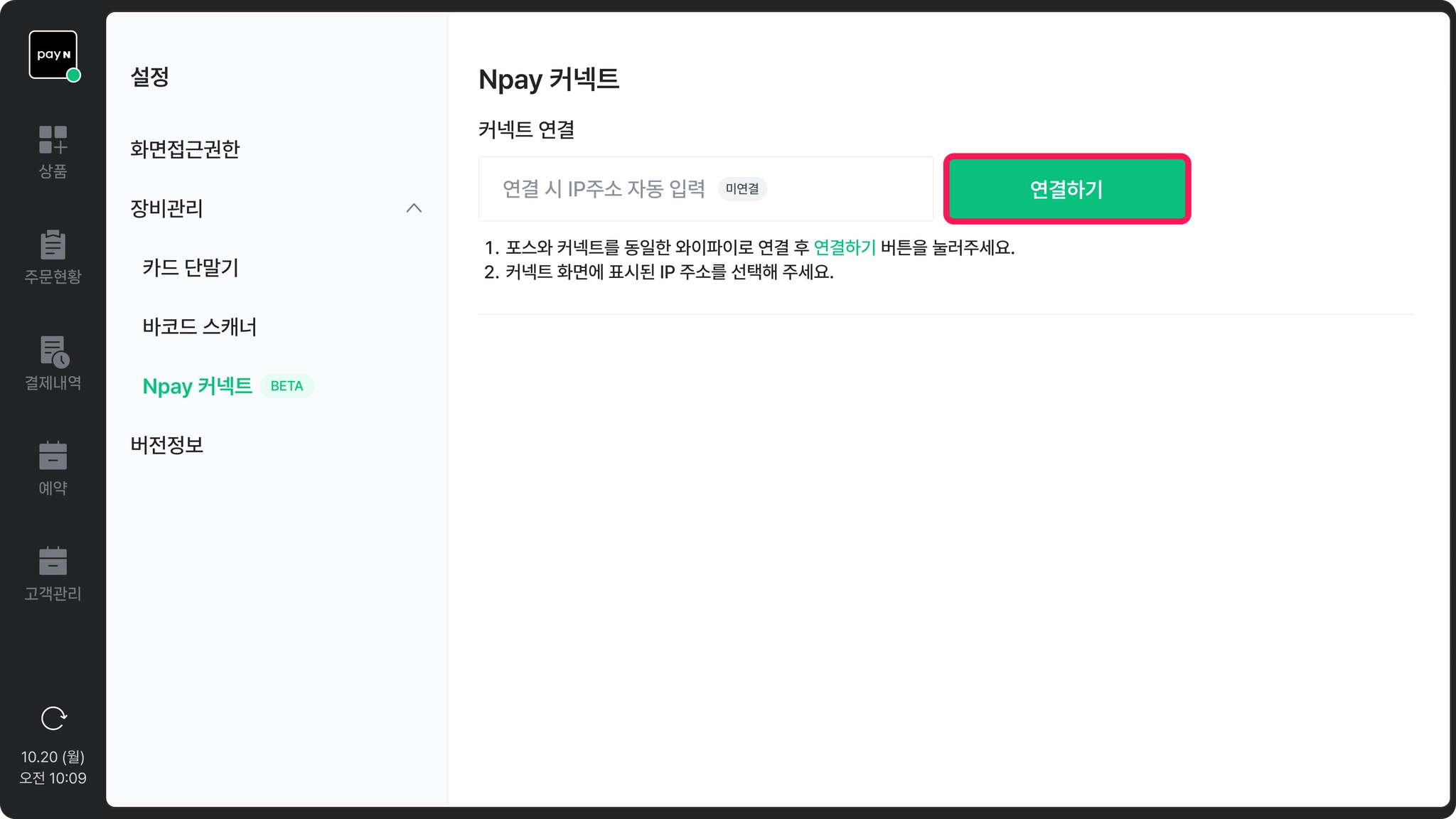Click the refresh sync icon

pyautogui.click(x=53, y=718)
